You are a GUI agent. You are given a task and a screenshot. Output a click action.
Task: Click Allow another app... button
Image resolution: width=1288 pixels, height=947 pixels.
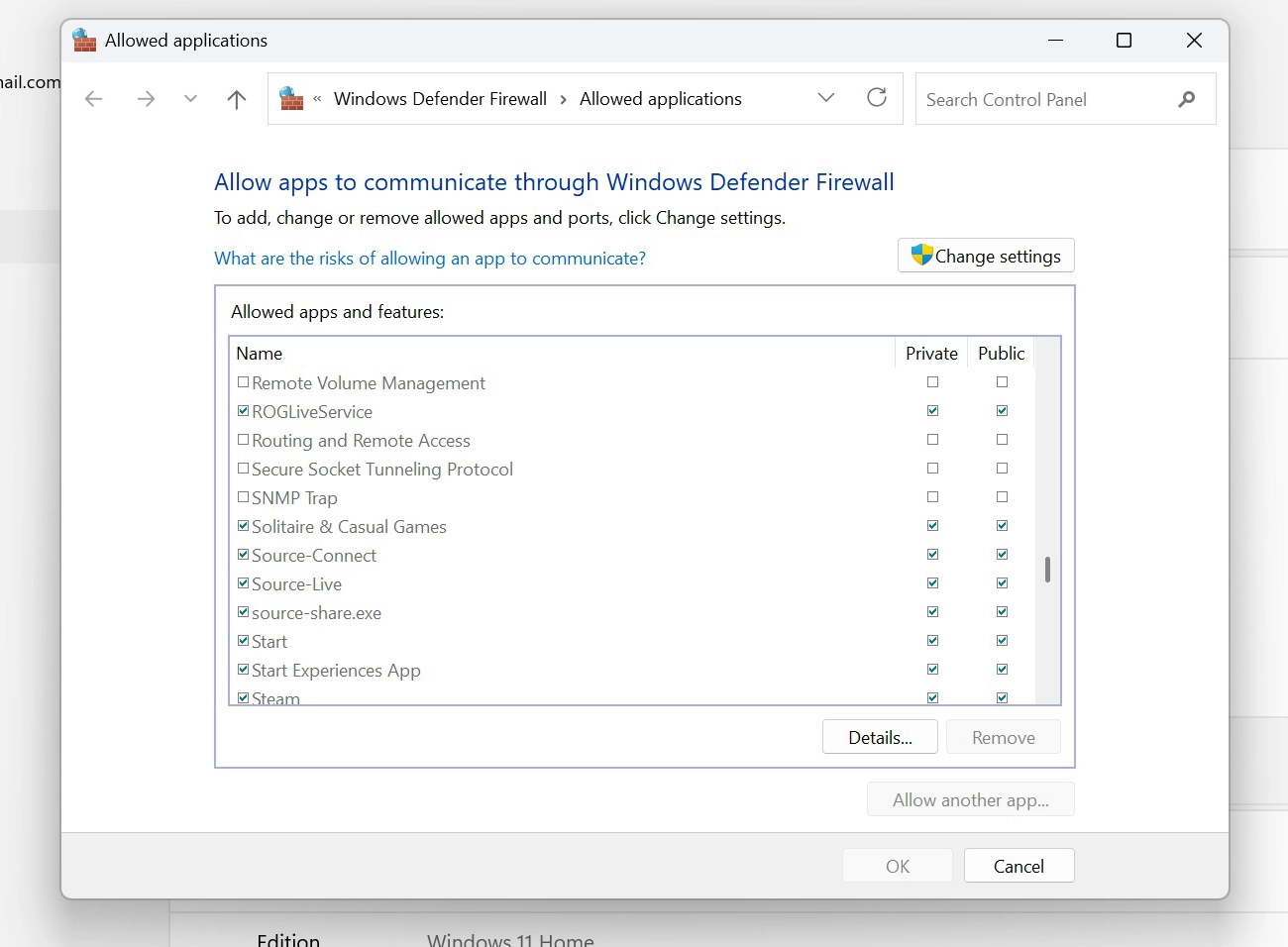(971, 799)
